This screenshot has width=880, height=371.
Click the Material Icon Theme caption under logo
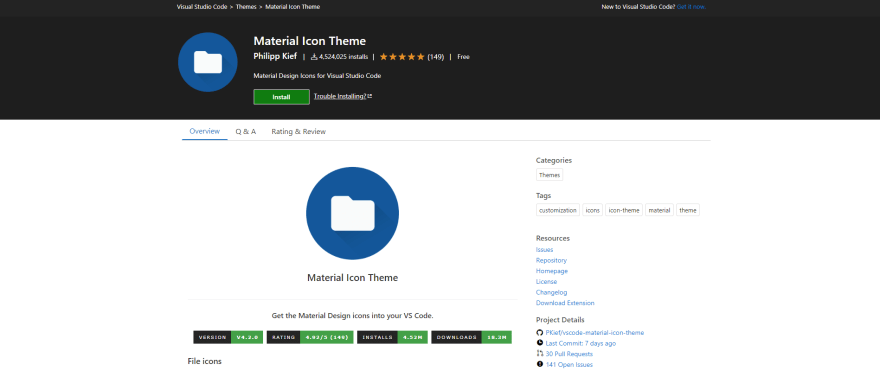tap(352, 278)
